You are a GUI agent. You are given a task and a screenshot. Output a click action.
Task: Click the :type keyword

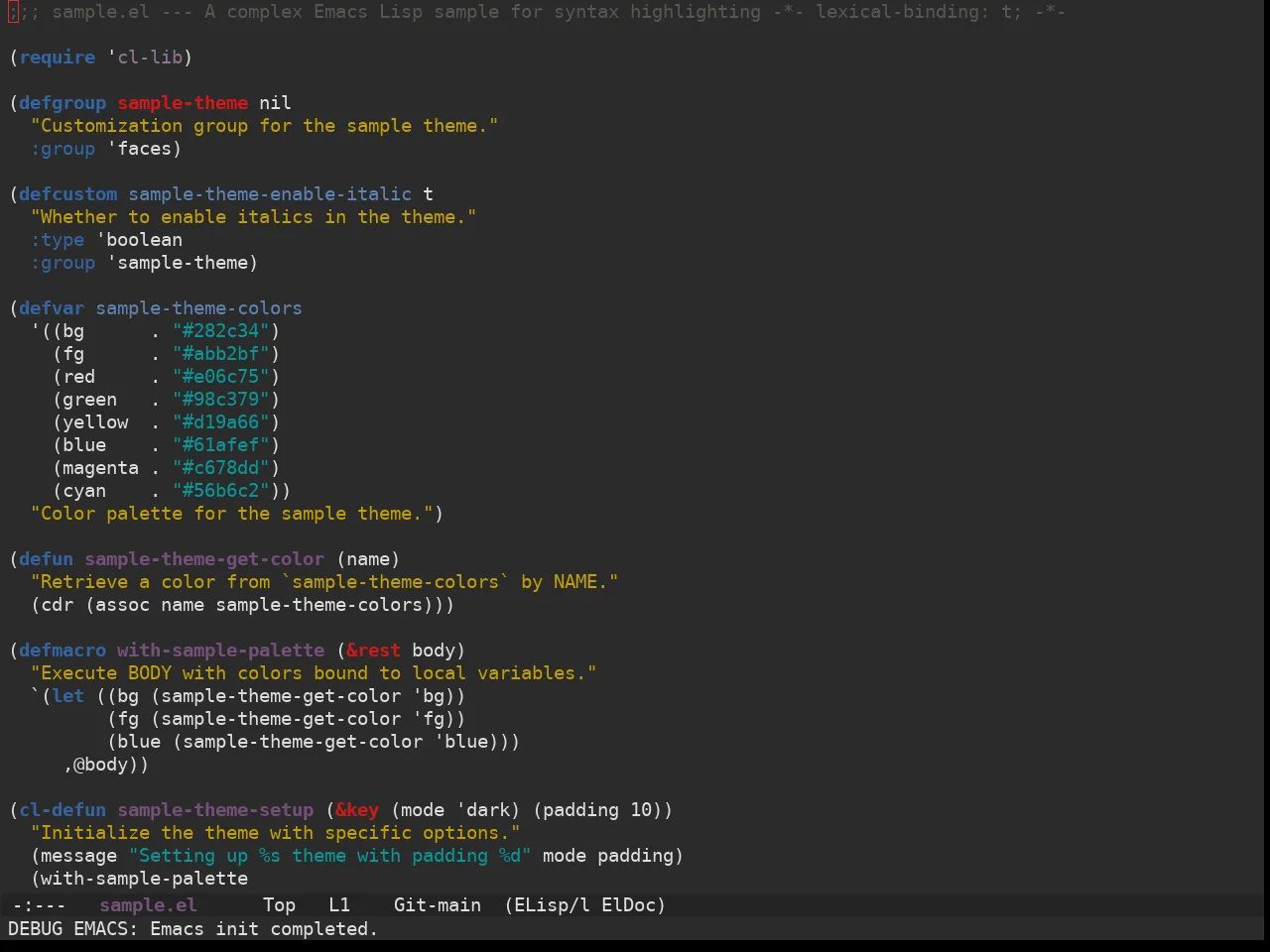tap(58, 240)
